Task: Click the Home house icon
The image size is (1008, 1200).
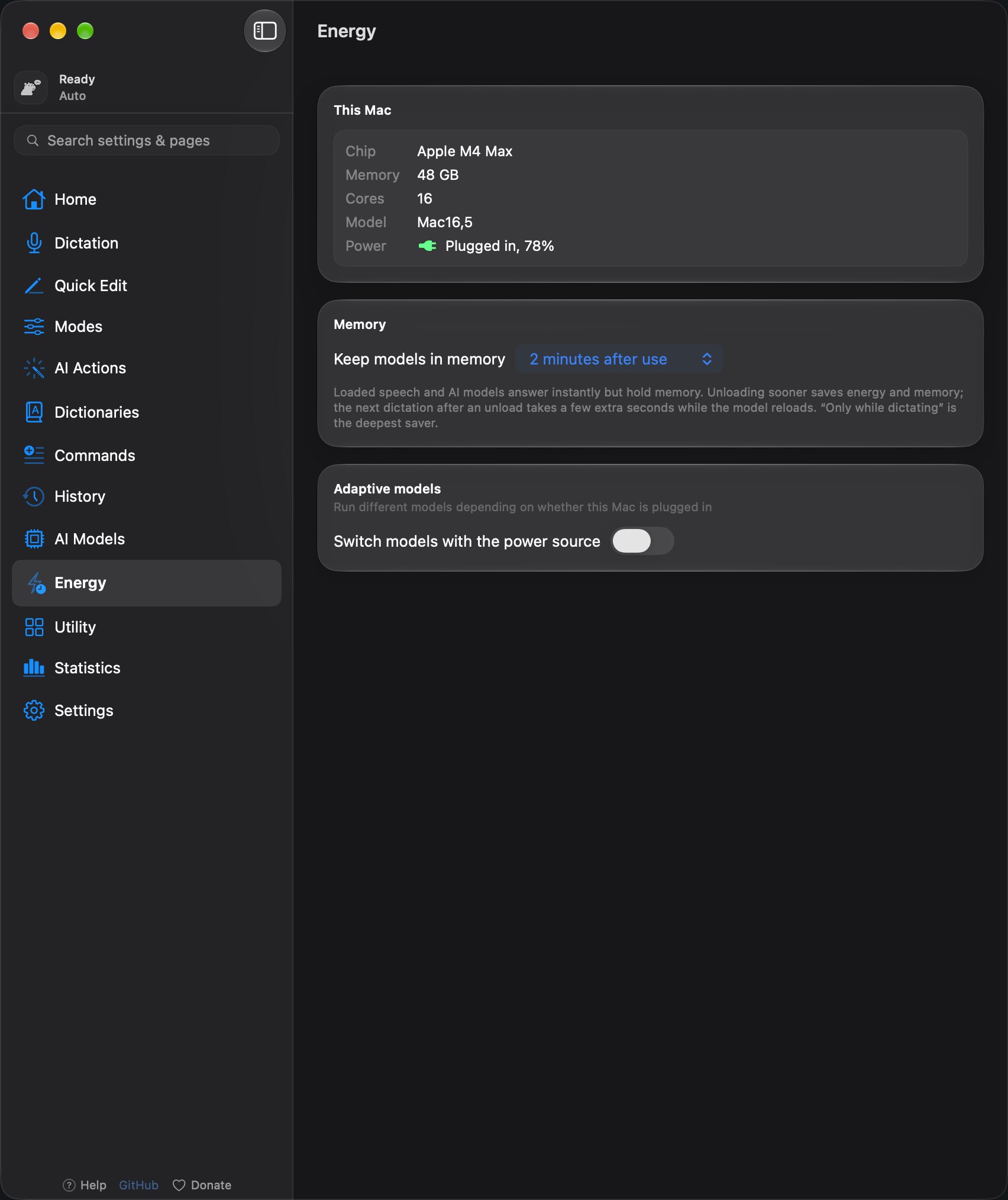Action: tap(34, 199)
